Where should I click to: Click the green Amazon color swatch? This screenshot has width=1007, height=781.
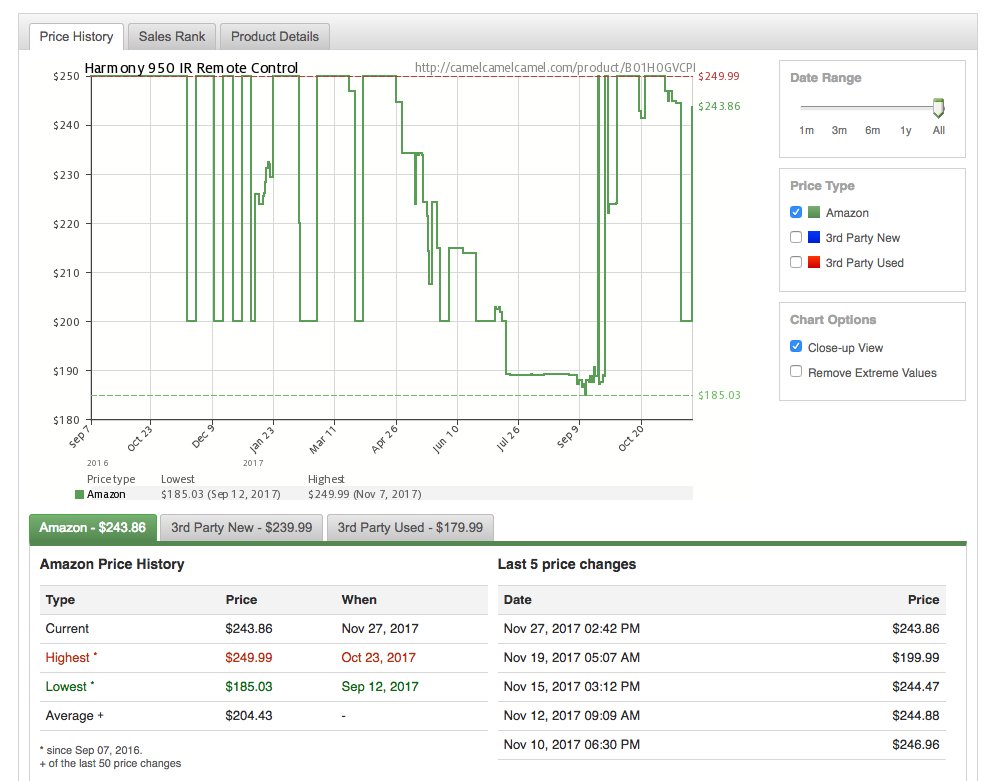(814, 212)
